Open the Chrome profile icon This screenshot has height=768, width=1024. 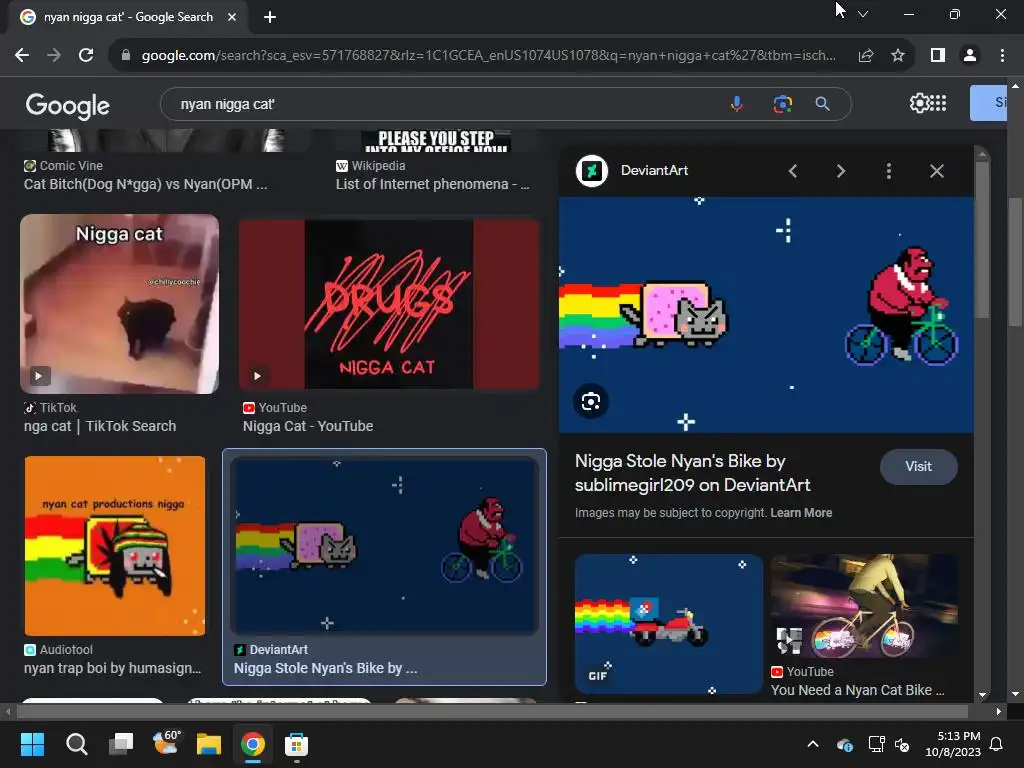click(970, 56)
